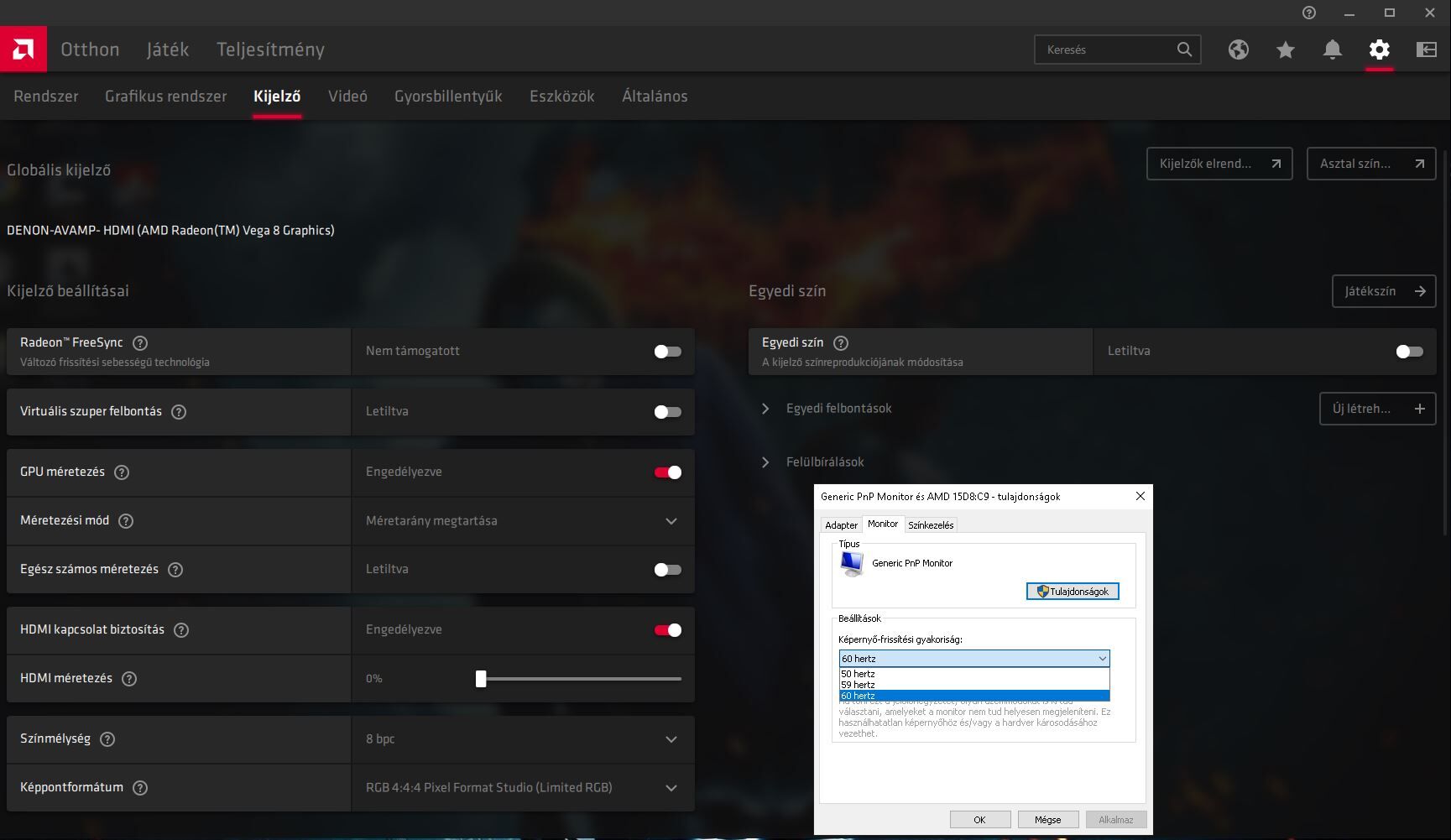The height and width of the screenshot is (840, 1451).
Task: Switch to Gyorsbillentyűk tab
Action: coord(448,97)
